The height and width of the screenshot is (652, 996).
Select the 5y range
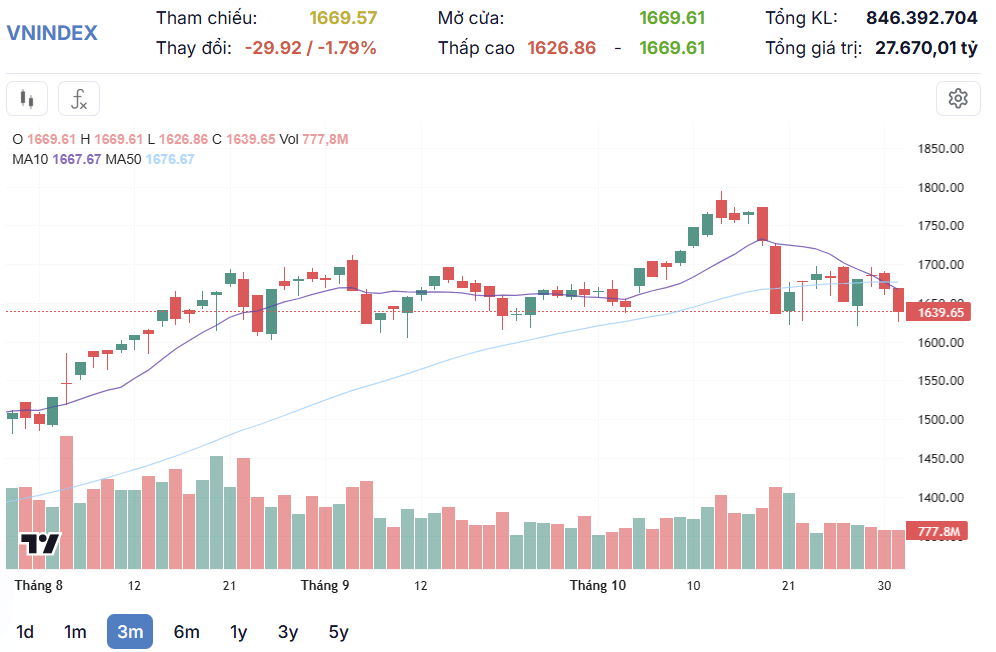(339, 632)
